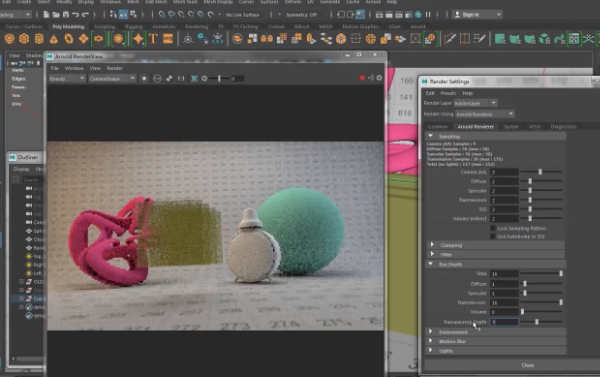Open a scene with the folder icon
Viewport: 600px width, 377px height.
(56, 15)
